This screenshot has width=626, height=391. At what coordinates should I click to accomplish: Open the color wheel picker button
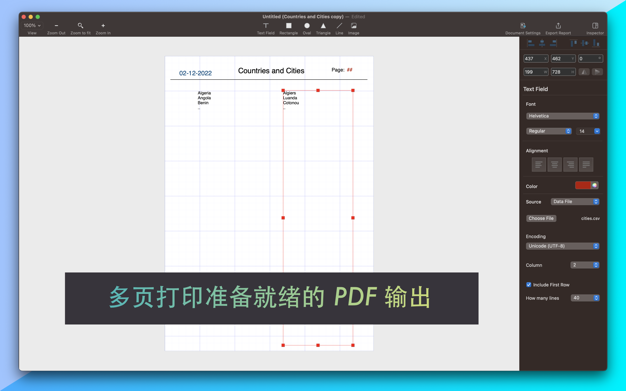(594, 185)
